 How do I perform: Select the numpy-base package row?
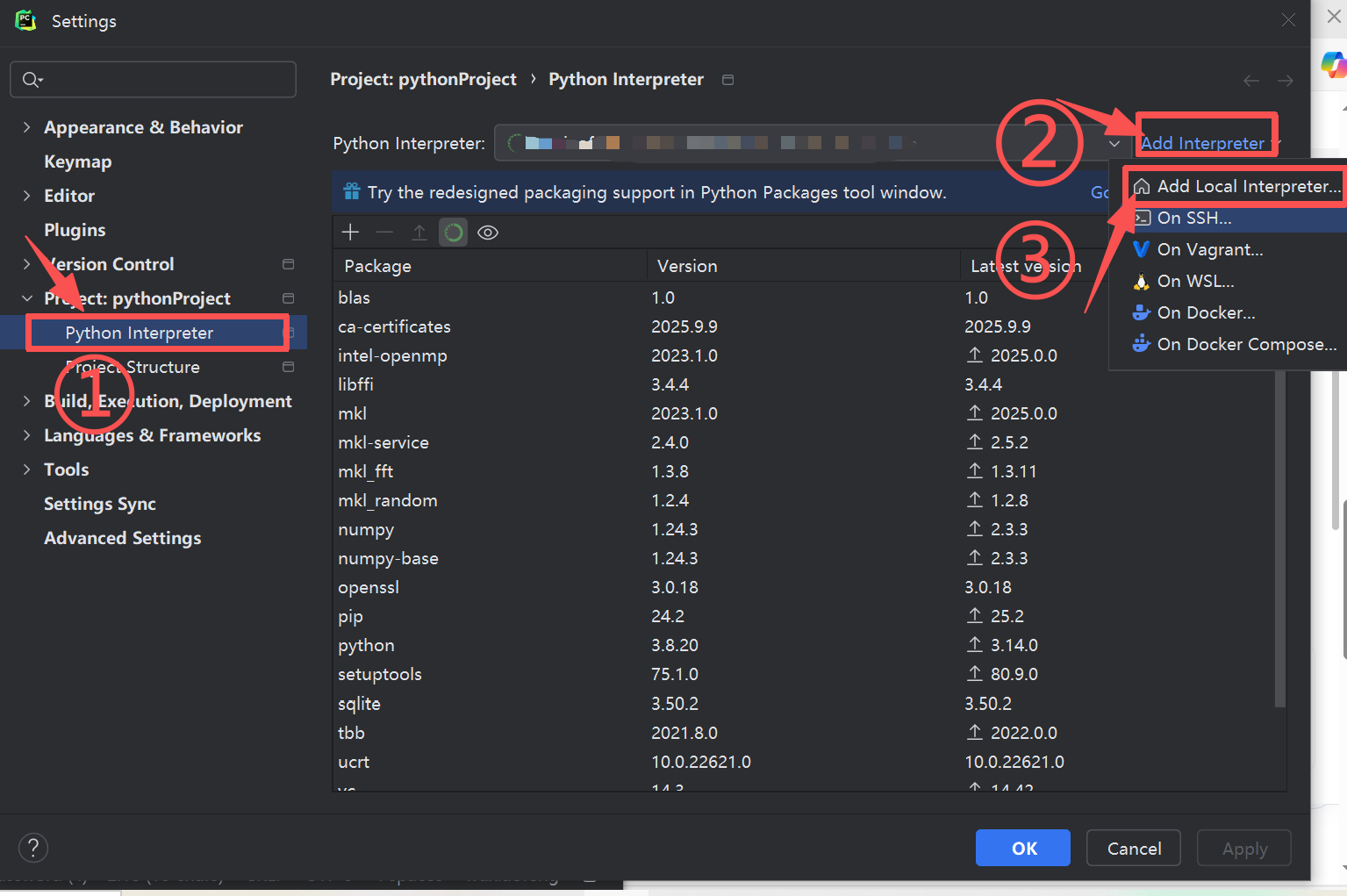[x=803, y=558]
